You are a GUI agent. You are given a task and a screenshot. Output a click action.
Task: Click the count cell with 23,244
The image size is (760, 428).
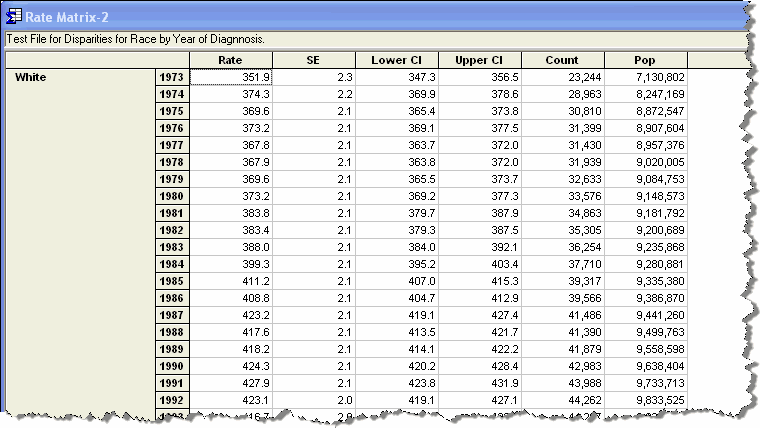tap(562, 77)
